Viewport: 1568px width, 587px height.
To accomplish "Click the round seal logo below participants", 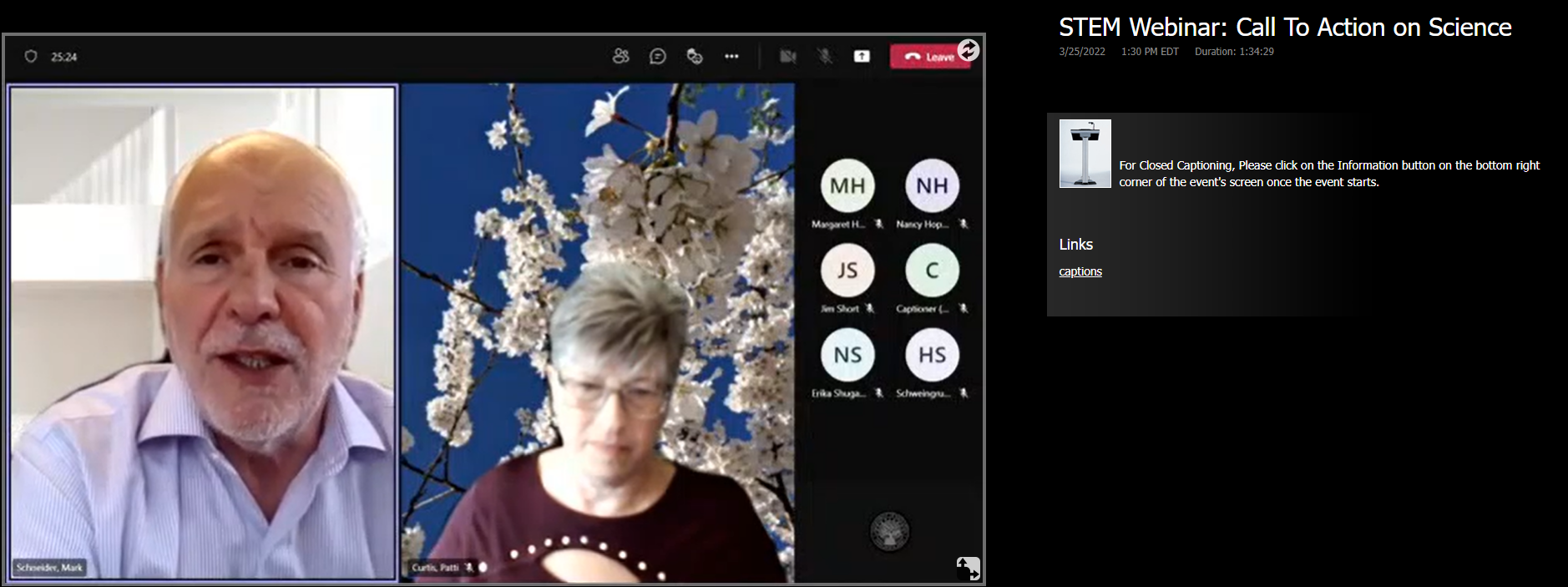I will point(889,532).
